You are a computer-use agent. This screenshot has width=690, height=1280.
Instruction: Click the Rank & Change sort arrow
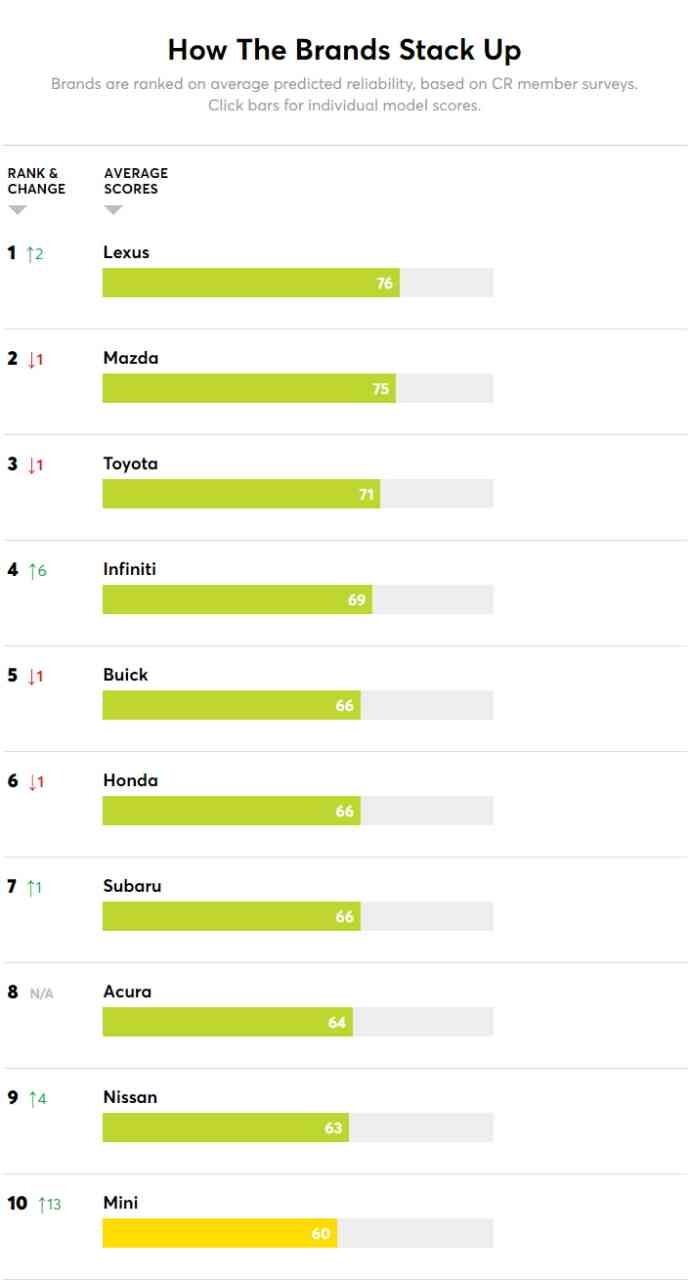click(x=17, y=210)
